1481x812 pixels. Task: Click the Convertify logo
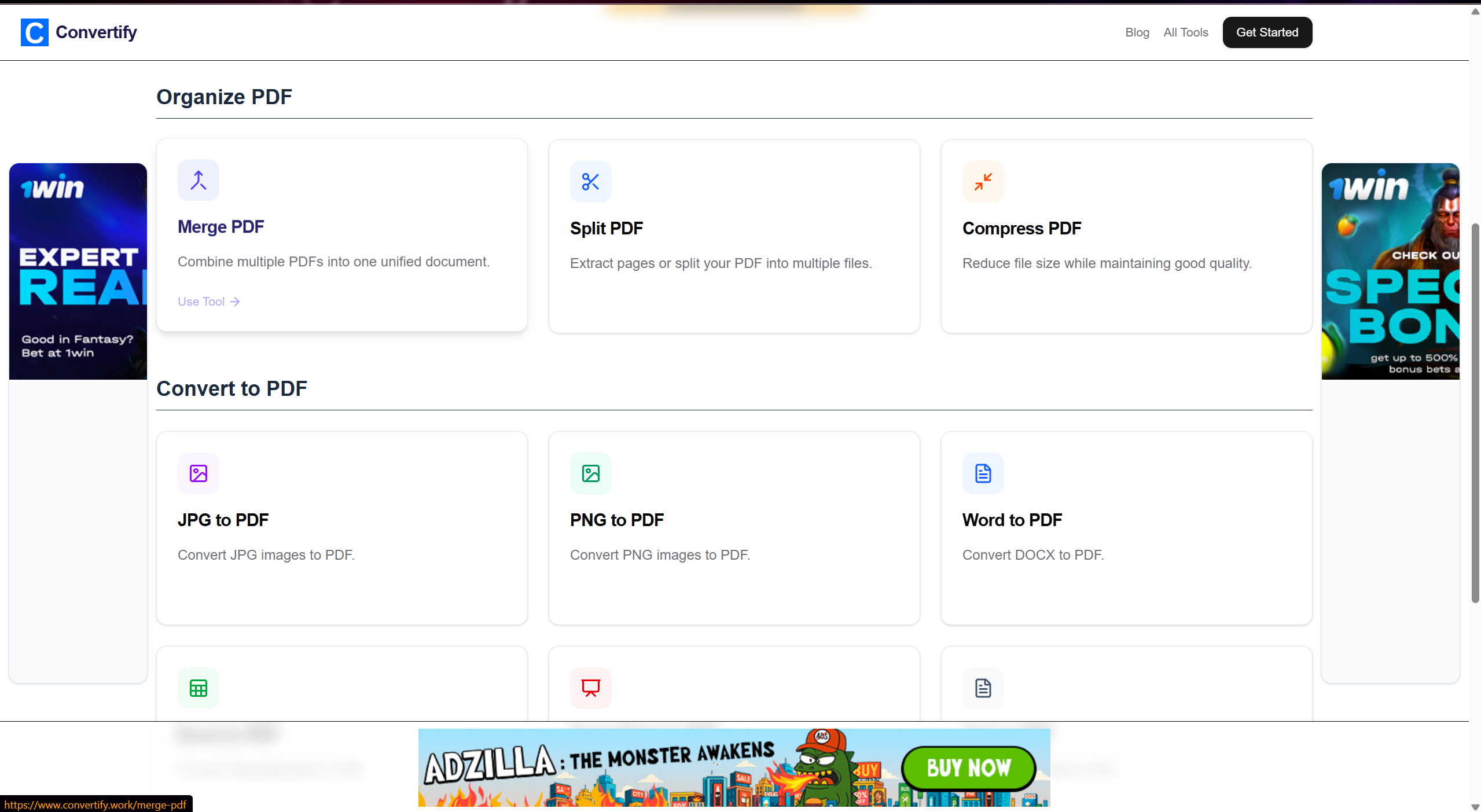79,32
